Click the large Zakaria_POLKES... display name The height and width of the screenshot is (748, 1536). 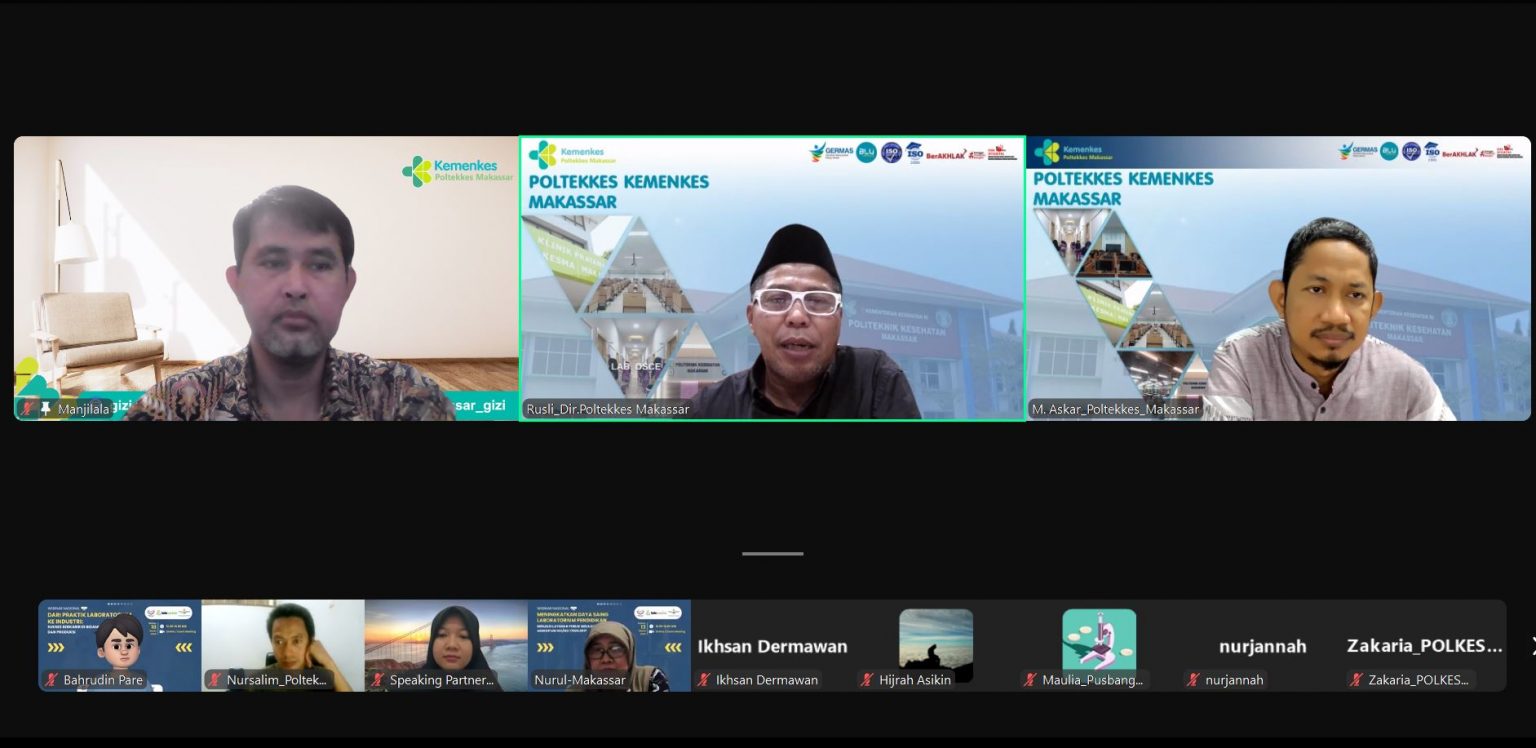1424,646
